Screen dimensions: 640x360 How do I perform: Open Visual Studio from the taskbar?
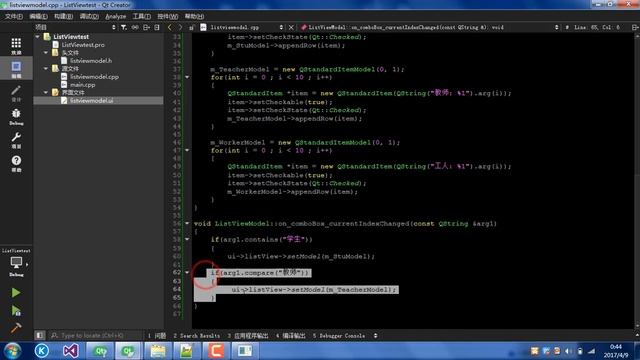click(71, 351)
